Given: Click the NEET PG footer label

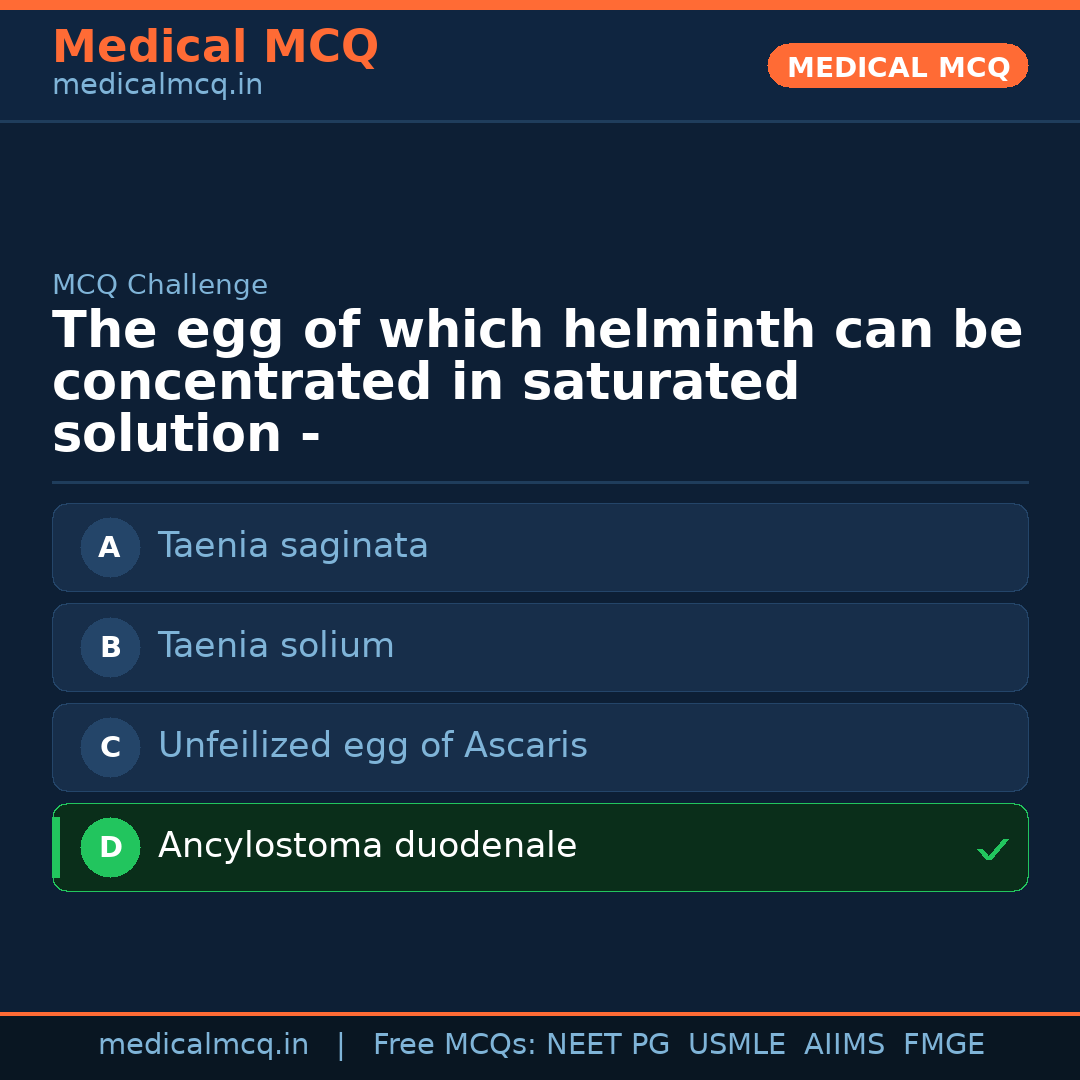Looking at the screenshot, I should tap(608, 1045).
